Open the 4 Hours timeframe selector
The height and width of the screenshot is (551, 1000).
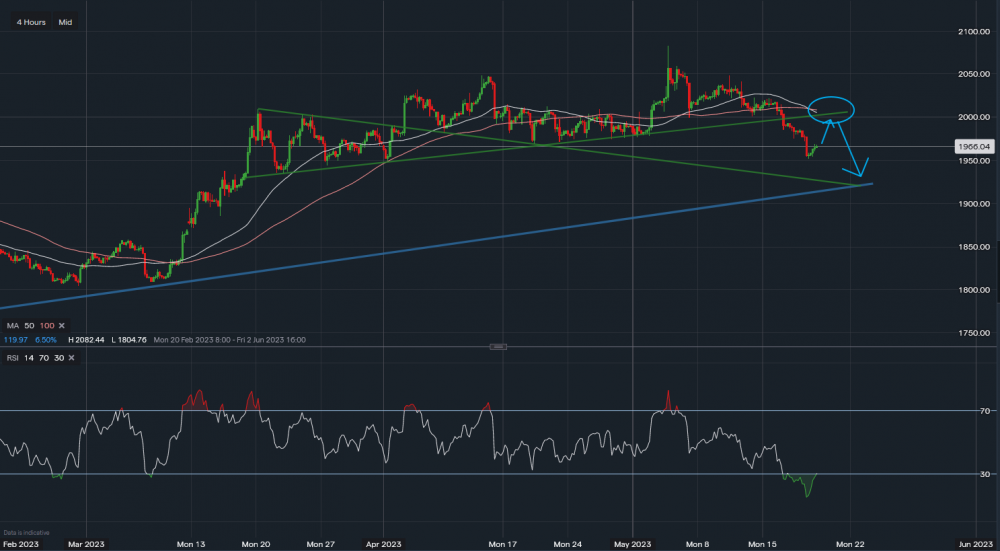(29, 21)
